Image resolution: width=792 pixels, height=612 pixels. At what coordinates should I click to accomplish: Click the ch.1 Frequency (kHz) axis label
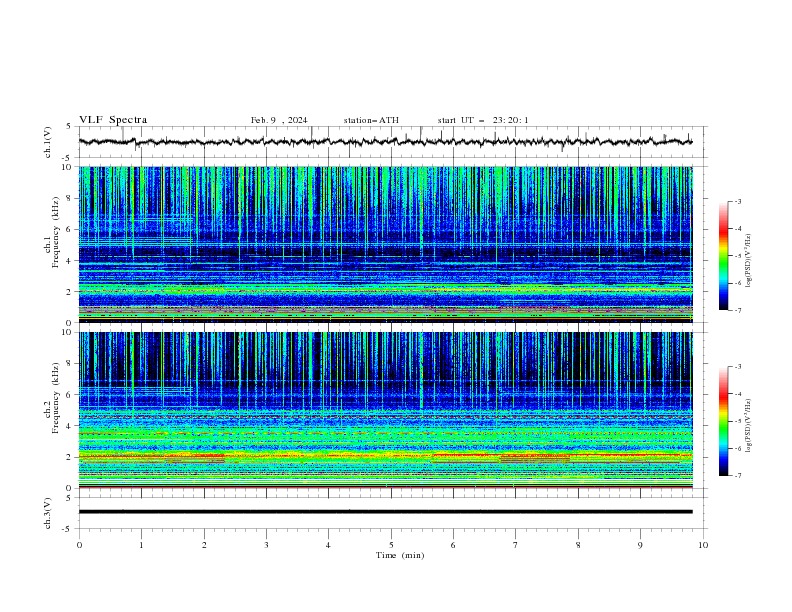pyautogui.click(x=51, y=232)
